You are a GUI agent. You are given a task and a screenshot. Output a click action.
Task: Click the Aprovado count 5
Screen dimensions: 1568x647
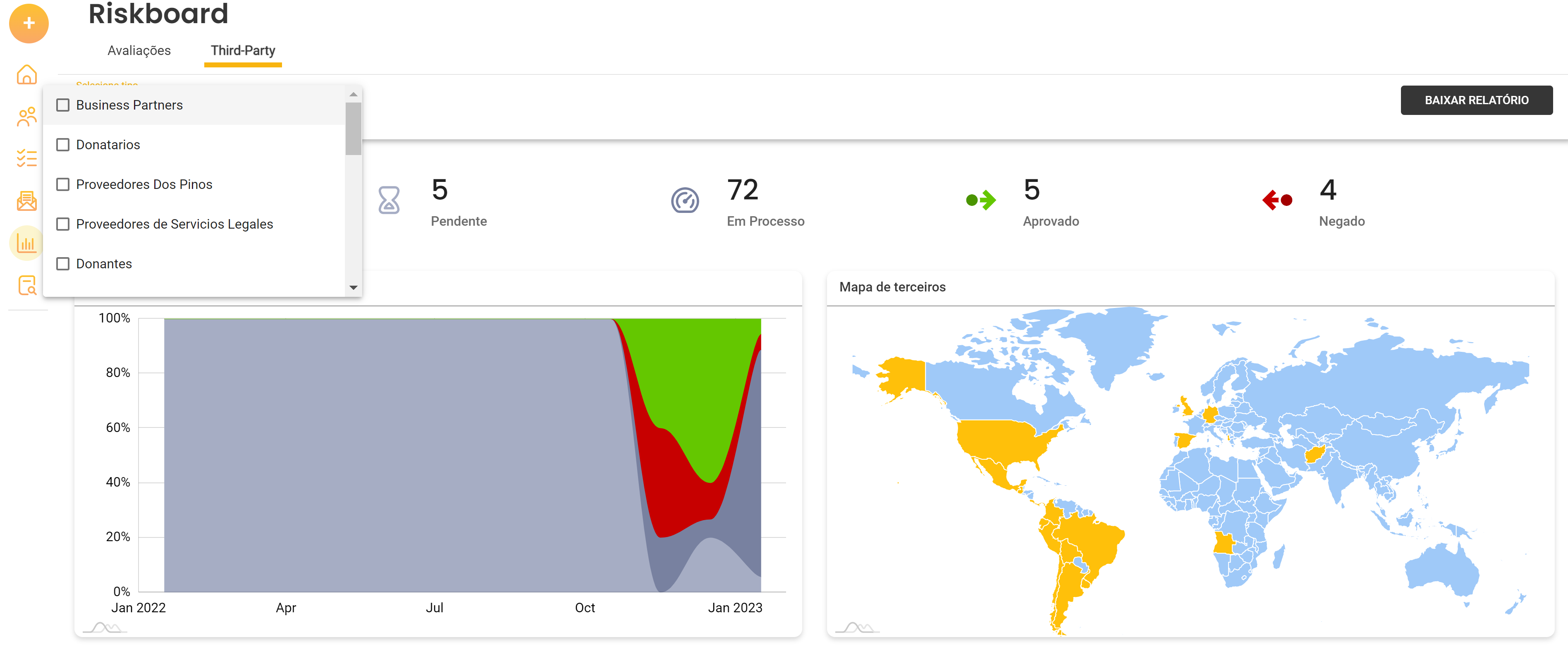coord(1032,190)
